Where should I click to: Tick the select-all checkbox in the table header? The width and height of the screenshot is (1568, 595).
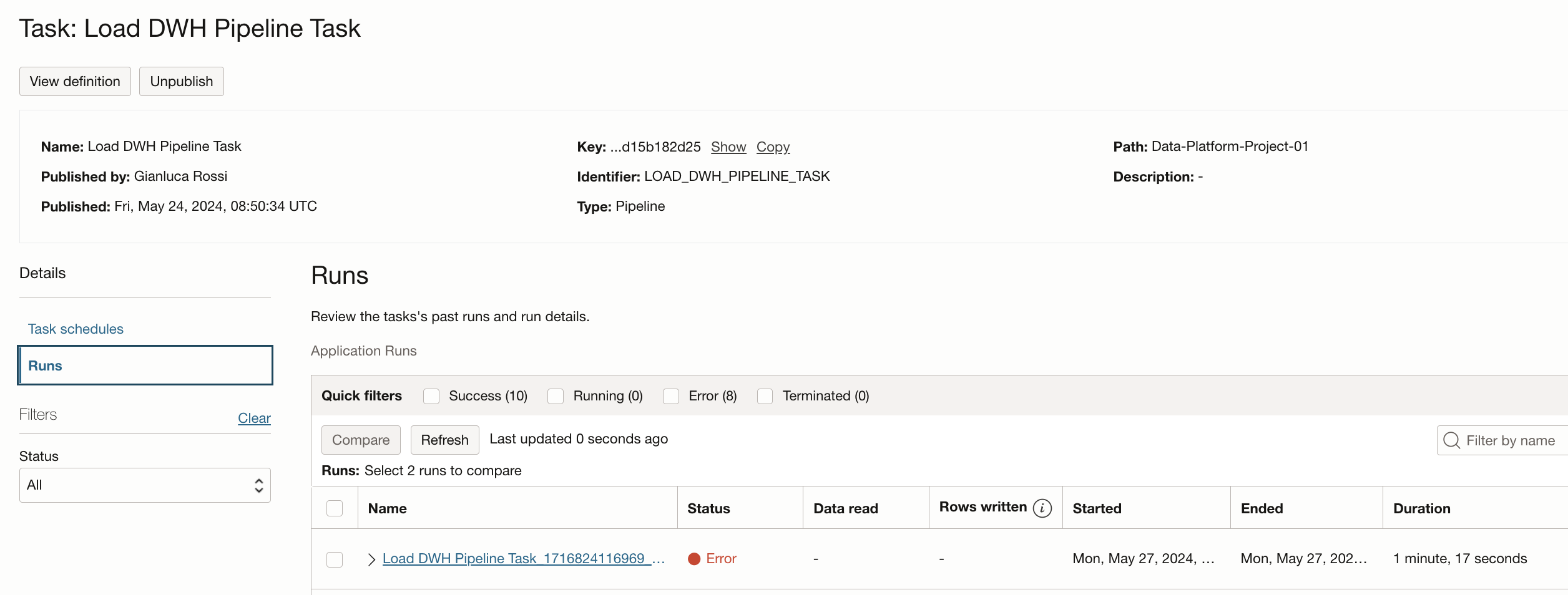point(335,508)
